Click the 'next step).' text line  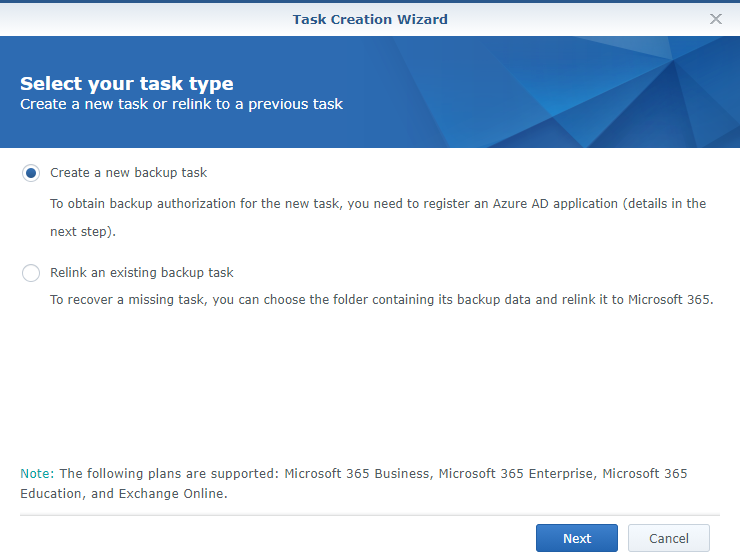83,232
